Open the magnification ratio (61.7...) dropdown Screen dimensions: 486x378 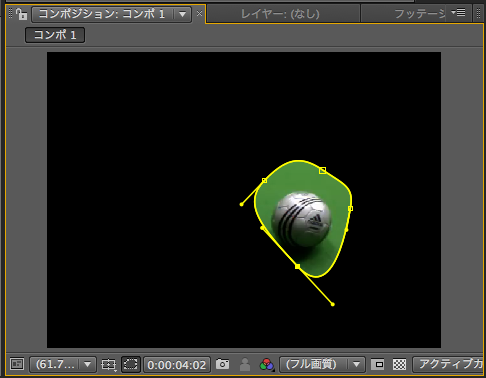[x=63, y=364]
